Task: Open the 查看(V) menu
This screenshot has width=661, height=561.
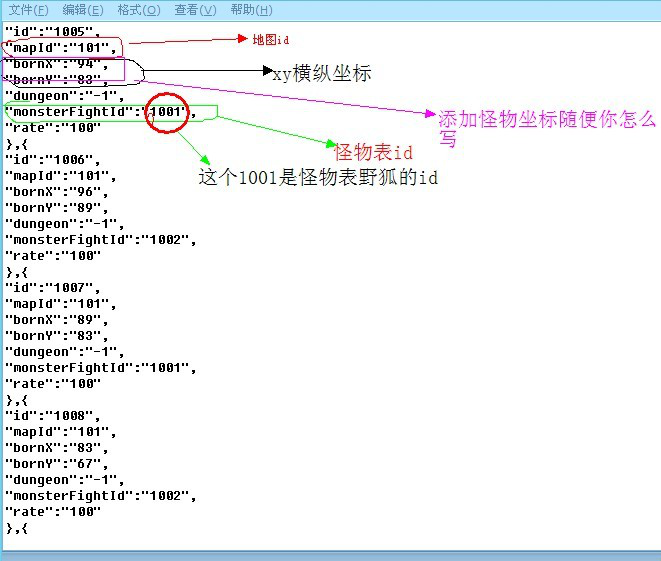Action: [x=196, y=10]
